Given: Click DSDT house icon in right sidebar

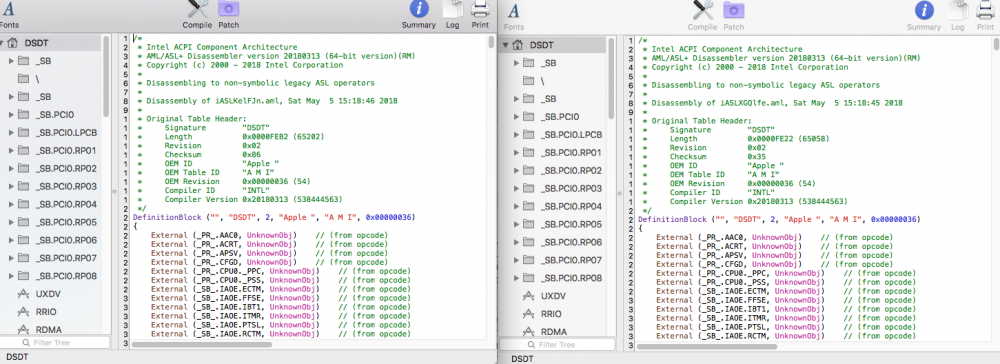Looking at the screenshot, I should point(518,45).
